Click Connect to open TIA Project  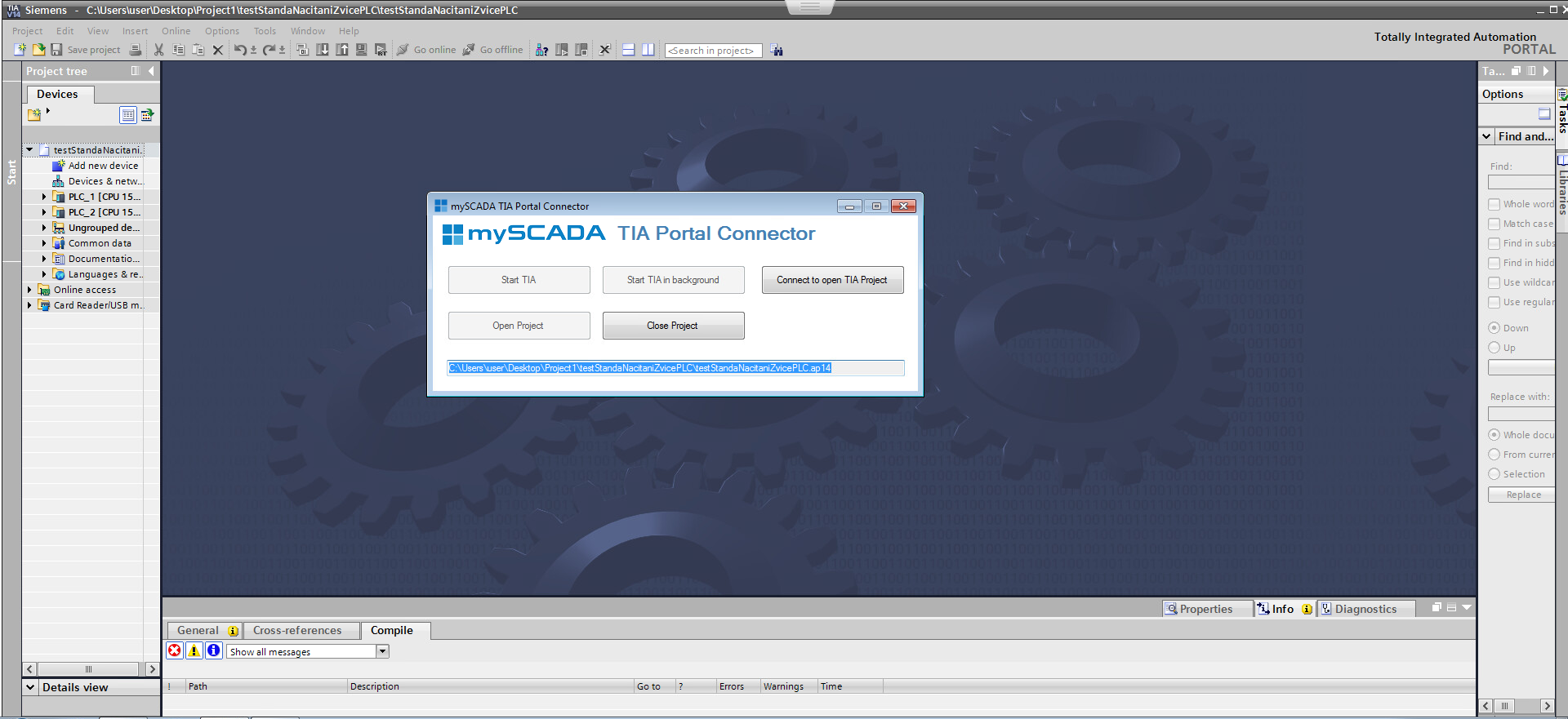[832, 280]
